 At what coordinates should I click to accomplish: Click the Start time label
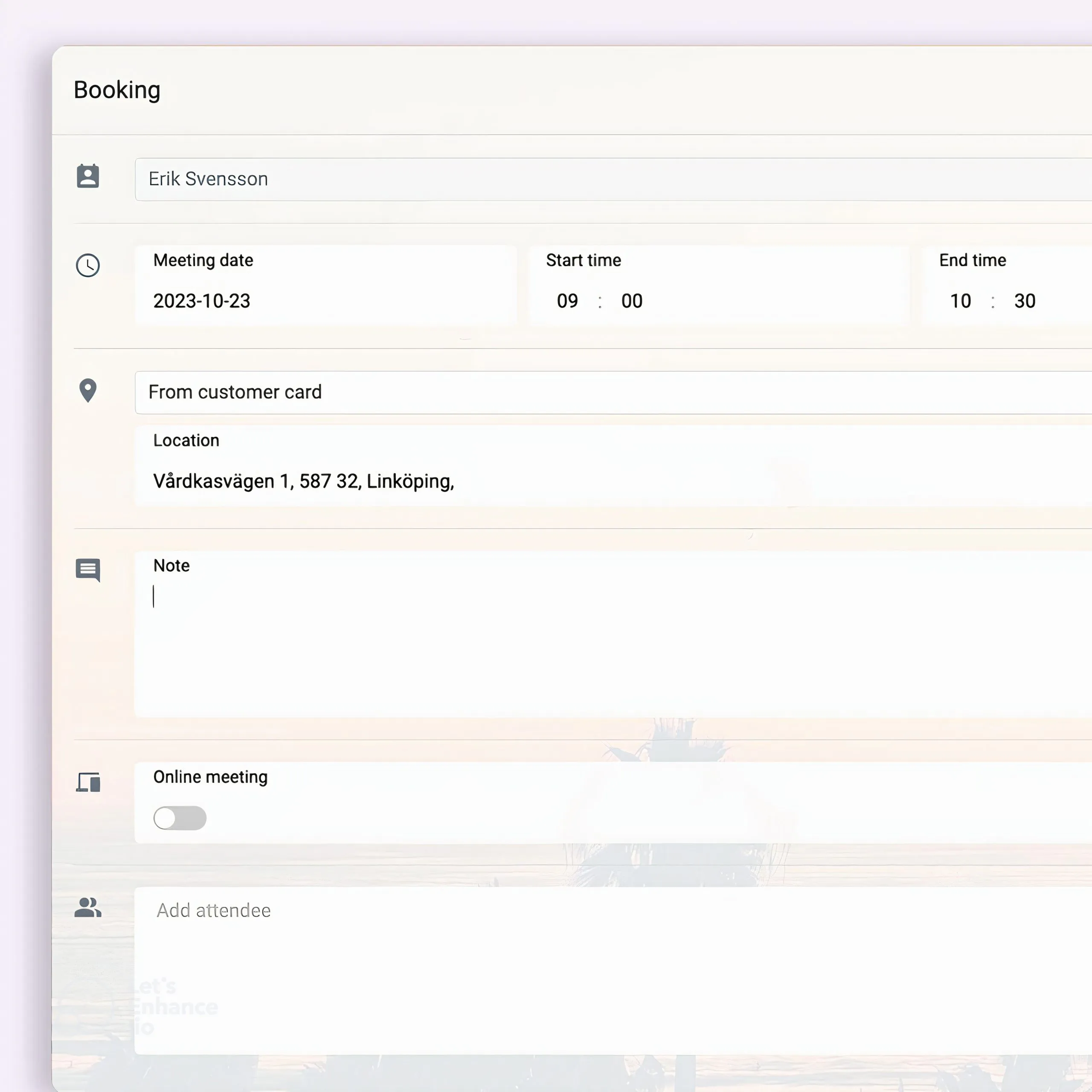tap(583, 260)
